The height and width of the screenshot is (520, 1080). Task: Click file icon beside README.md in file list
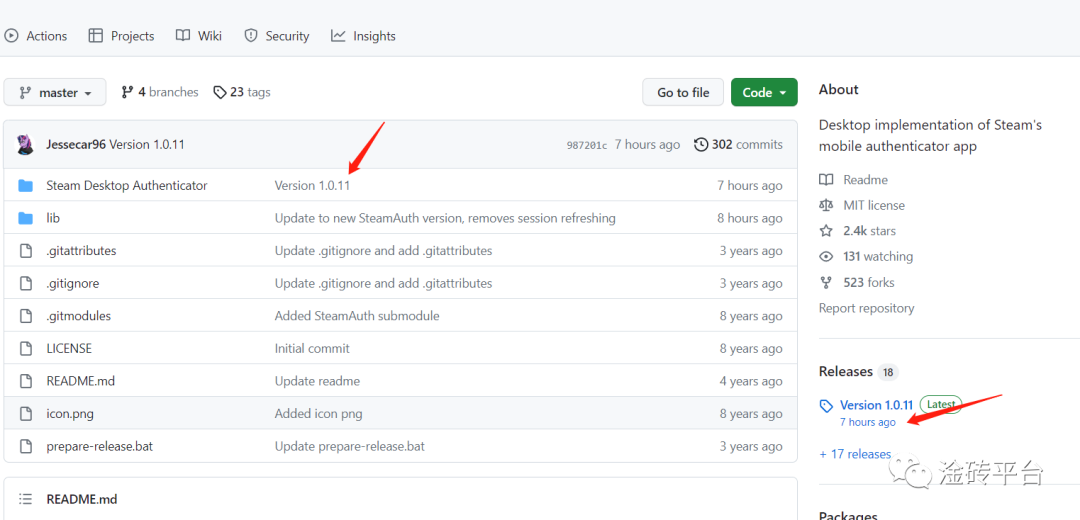tap(25, 381)
